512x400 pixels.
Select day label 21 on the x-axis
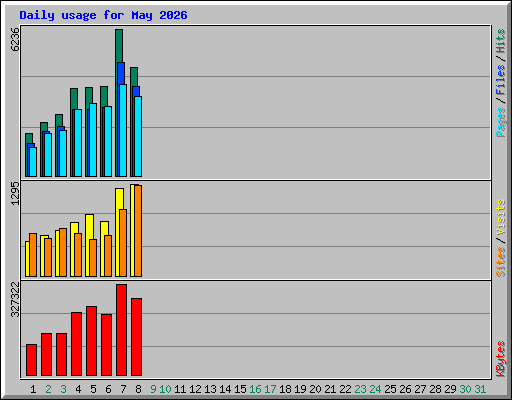(x=330, y=389)
